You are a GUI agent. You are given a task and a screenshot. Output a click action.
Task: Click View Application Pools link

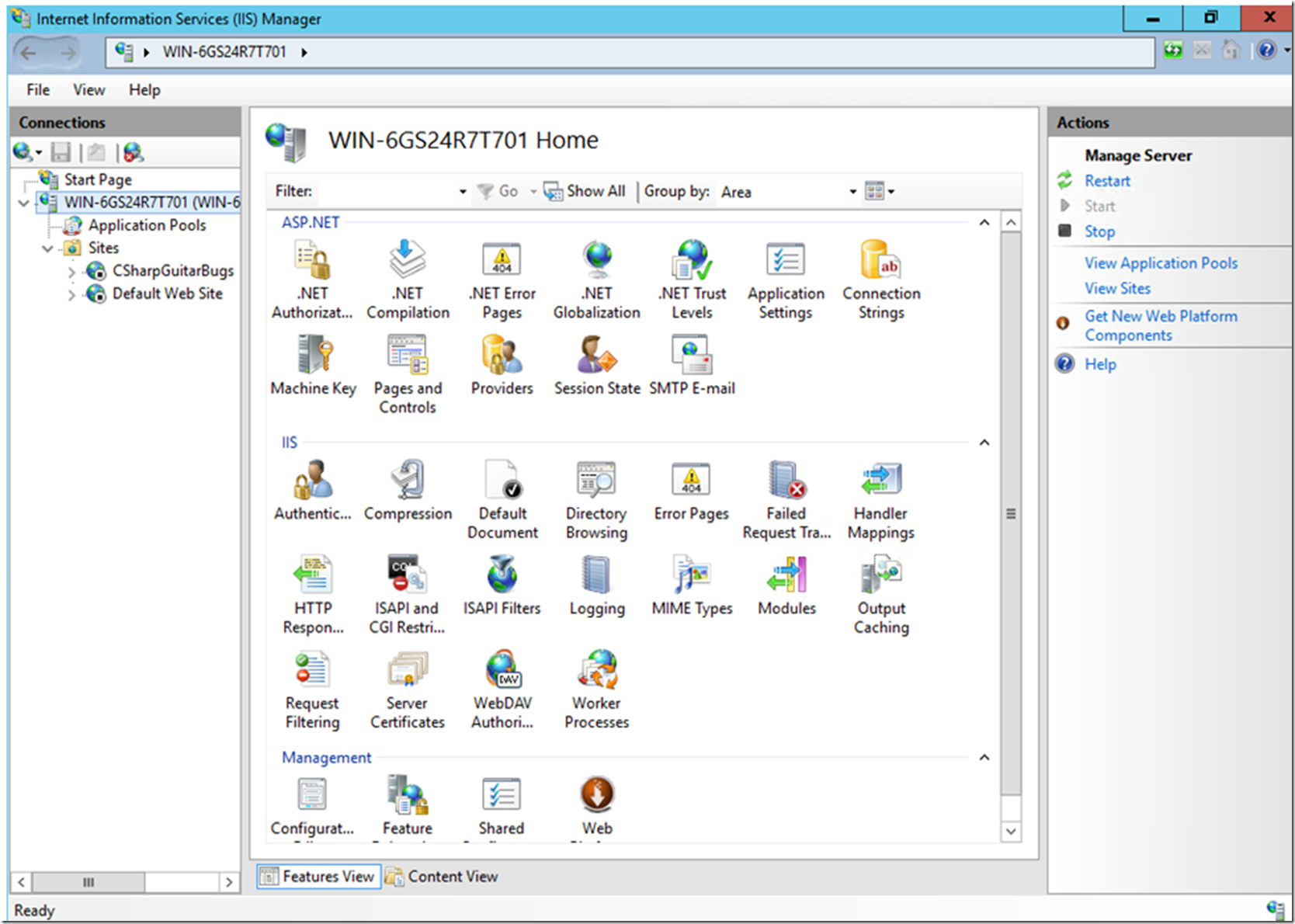click(1161, 263)
